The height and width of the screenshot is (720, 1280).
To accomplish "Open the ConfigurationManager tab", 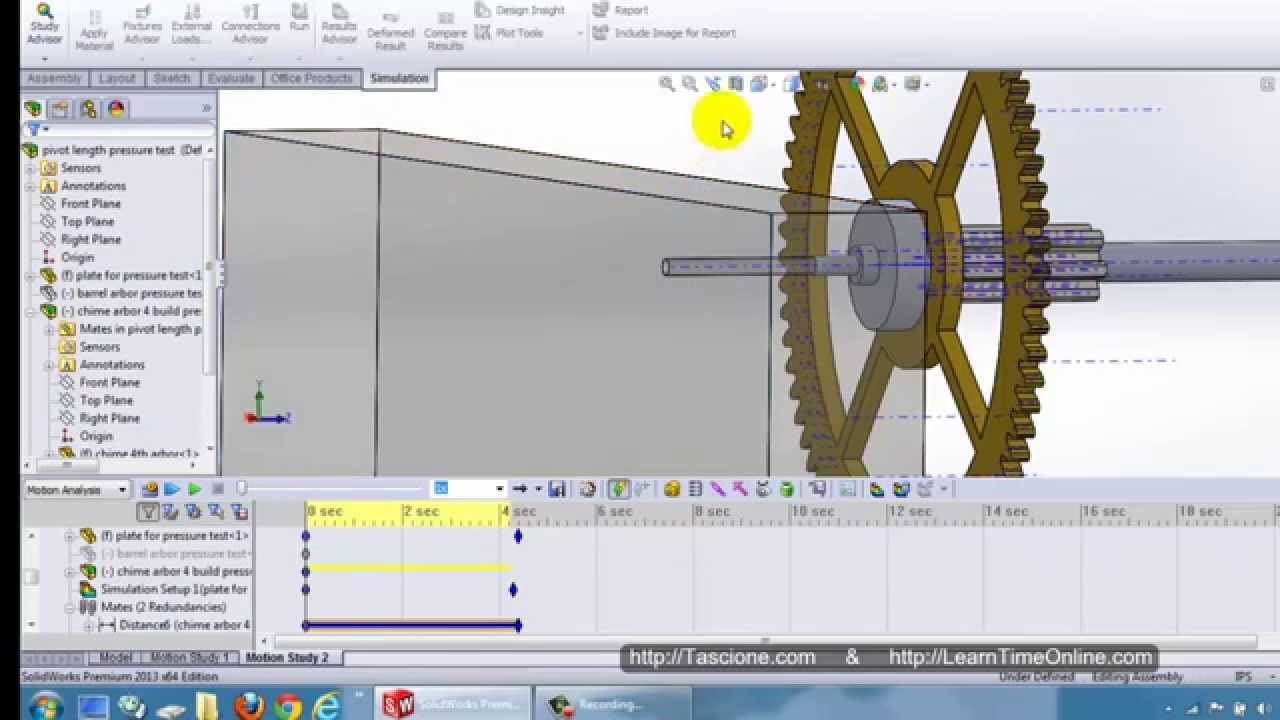I will 88,109.
